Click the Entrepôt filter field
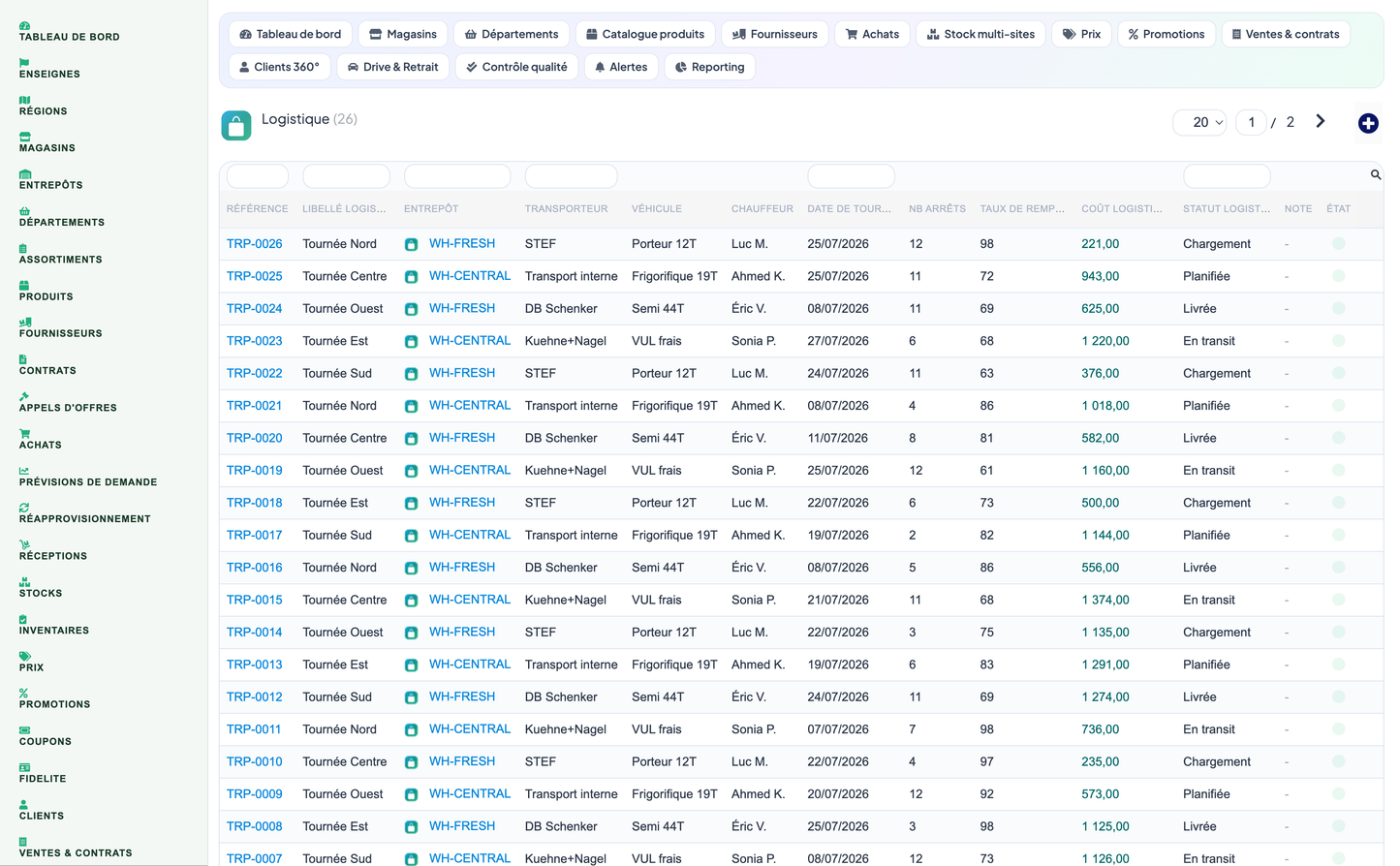The height and width of the screenshot is (866, 1400). point(457,176)
